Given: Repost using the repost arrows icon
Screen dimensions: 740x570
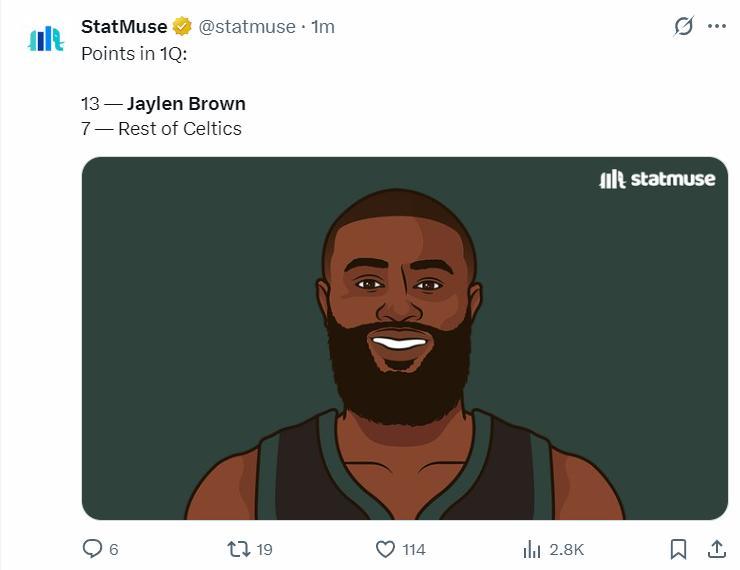Looking at the screenshot, I should pos(239,549).
